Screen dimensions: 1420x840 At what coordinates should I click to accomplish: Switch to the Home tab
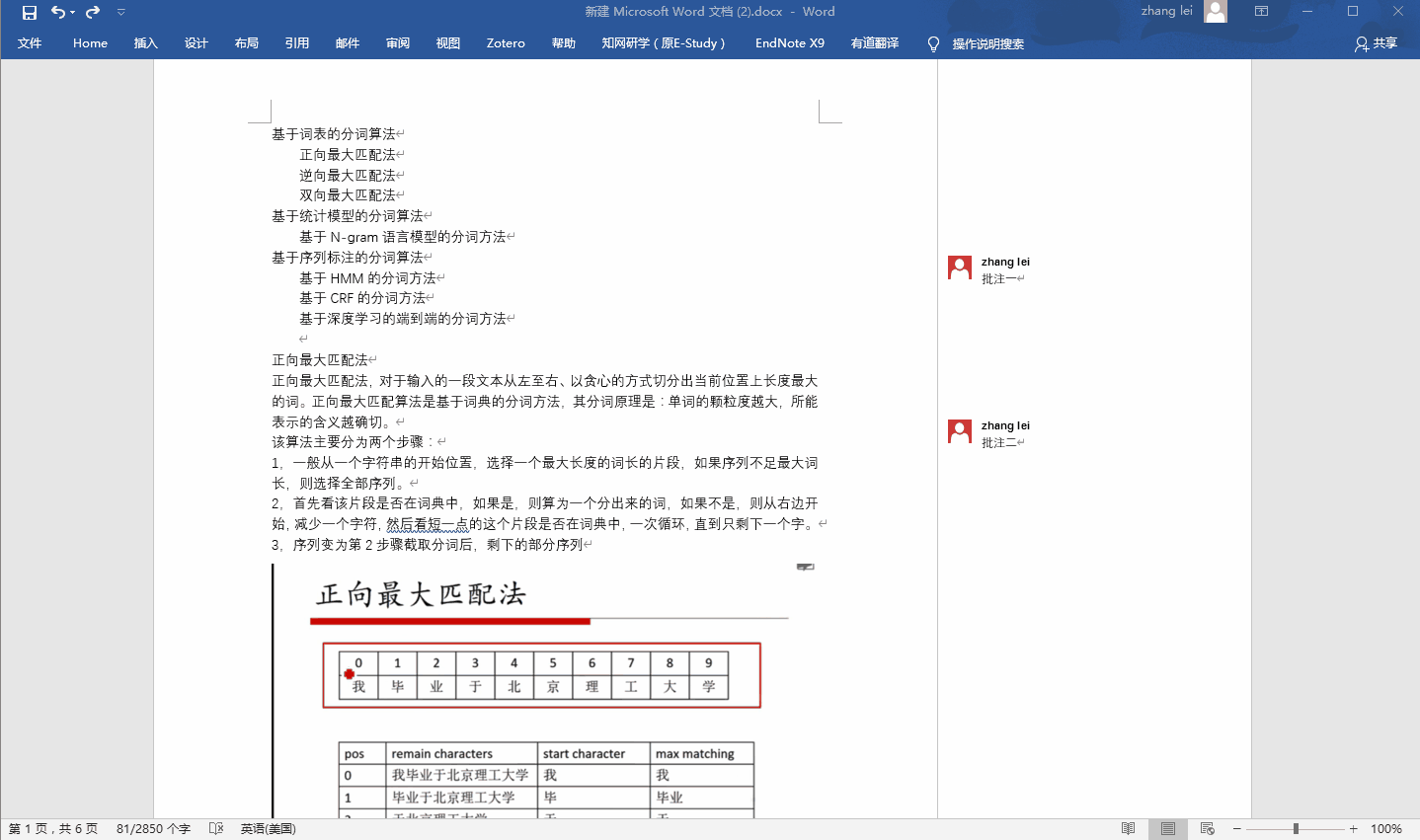tap(90, 43)
